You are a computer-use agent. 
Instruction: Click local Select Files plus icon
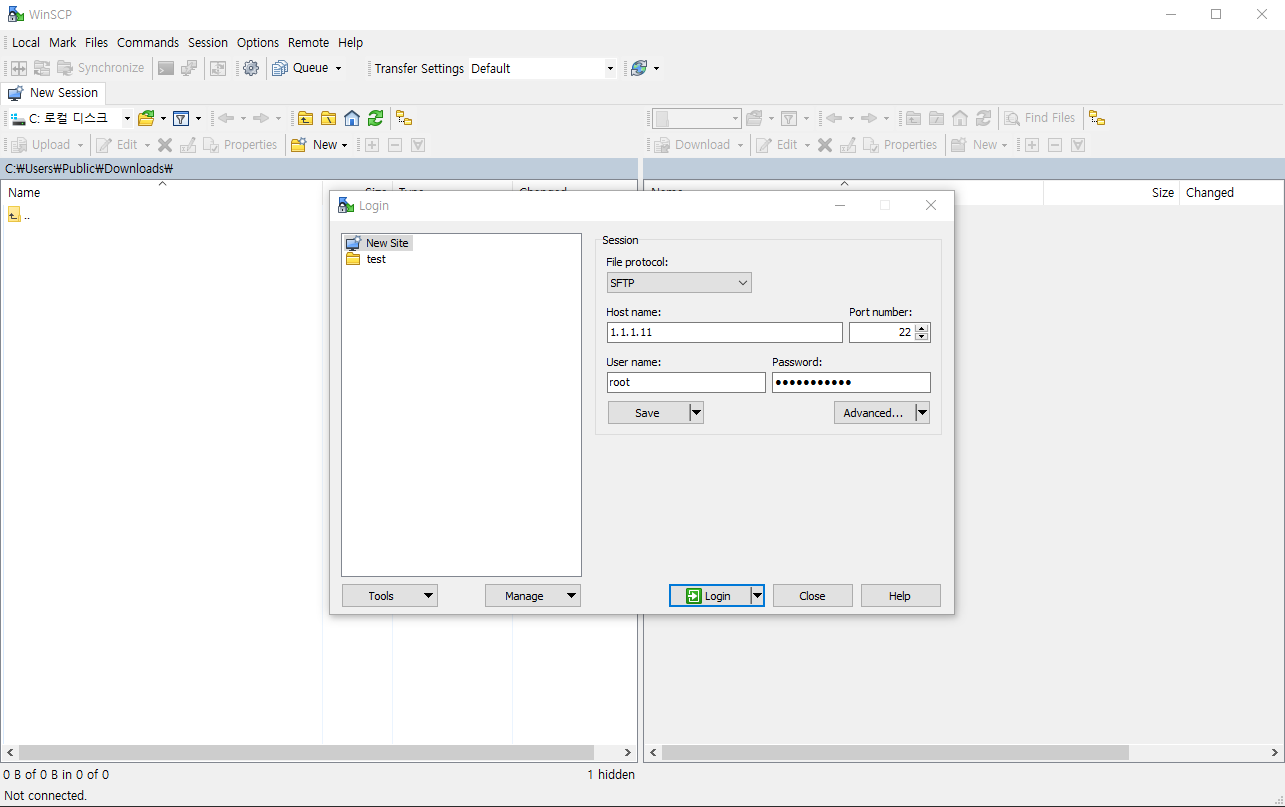pos(372,145)
